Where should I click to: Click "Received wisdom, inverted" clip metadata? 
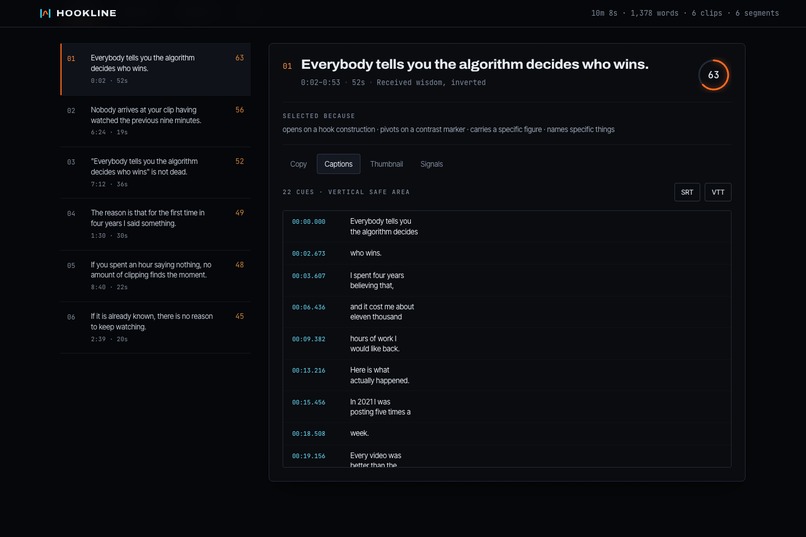431,82
